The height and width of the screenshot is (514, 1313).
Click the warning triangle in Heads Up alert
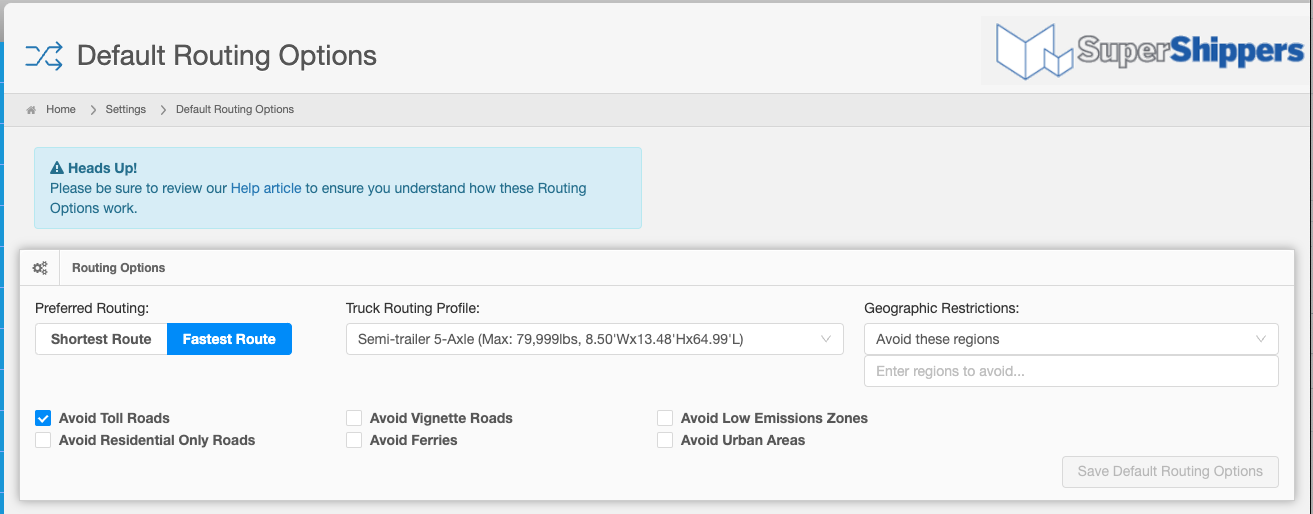click(57, 168)
